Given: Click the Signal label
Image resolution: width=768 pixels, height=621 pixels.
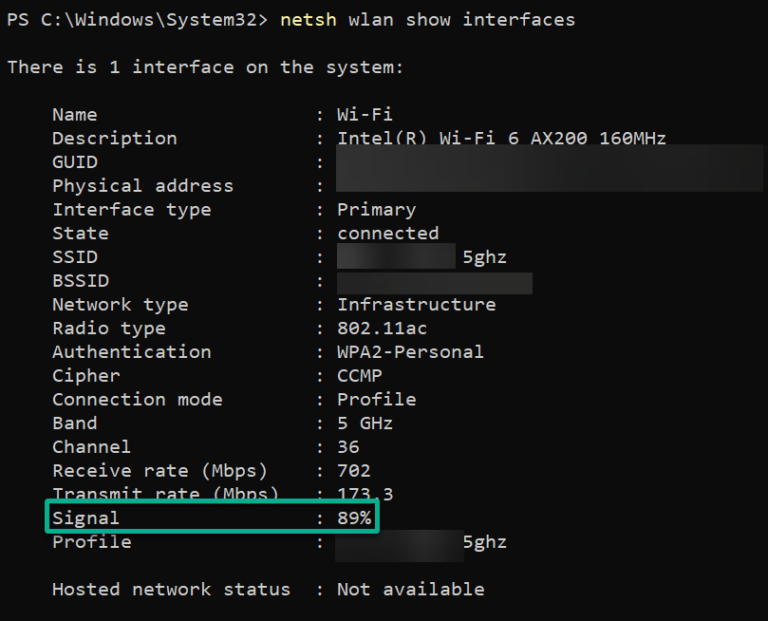Looking at the screenshot, I should click(x=86, y=518).
